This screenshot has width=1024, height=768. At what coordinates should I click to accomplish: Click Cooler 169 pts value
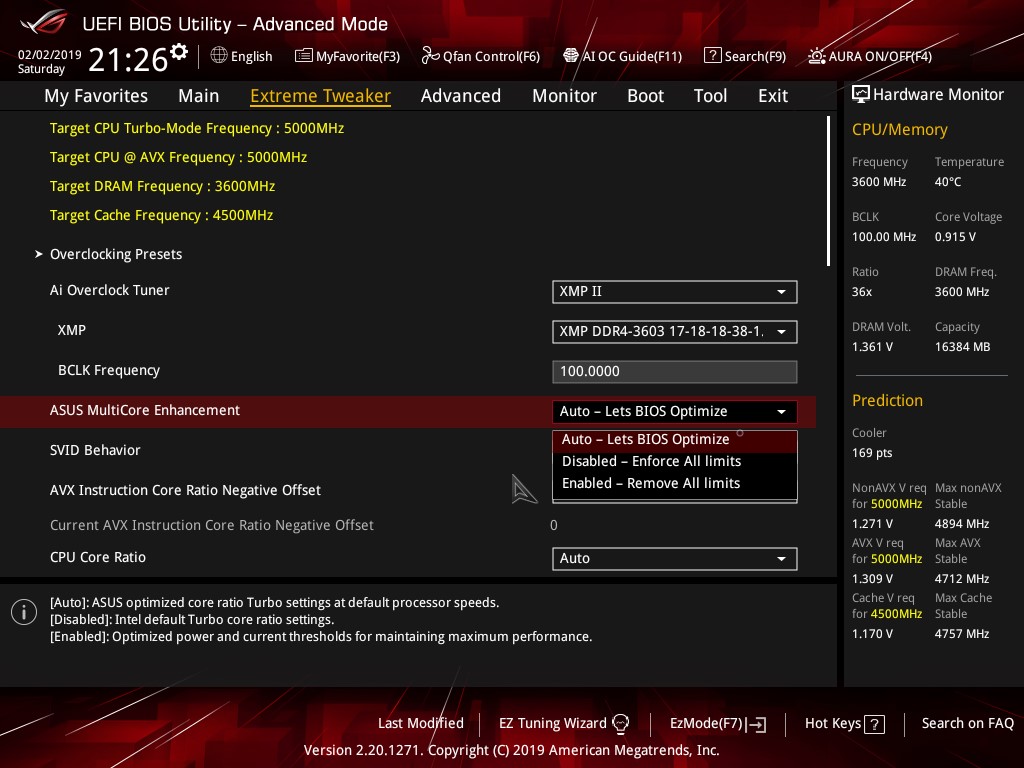(x=872, y=453)
